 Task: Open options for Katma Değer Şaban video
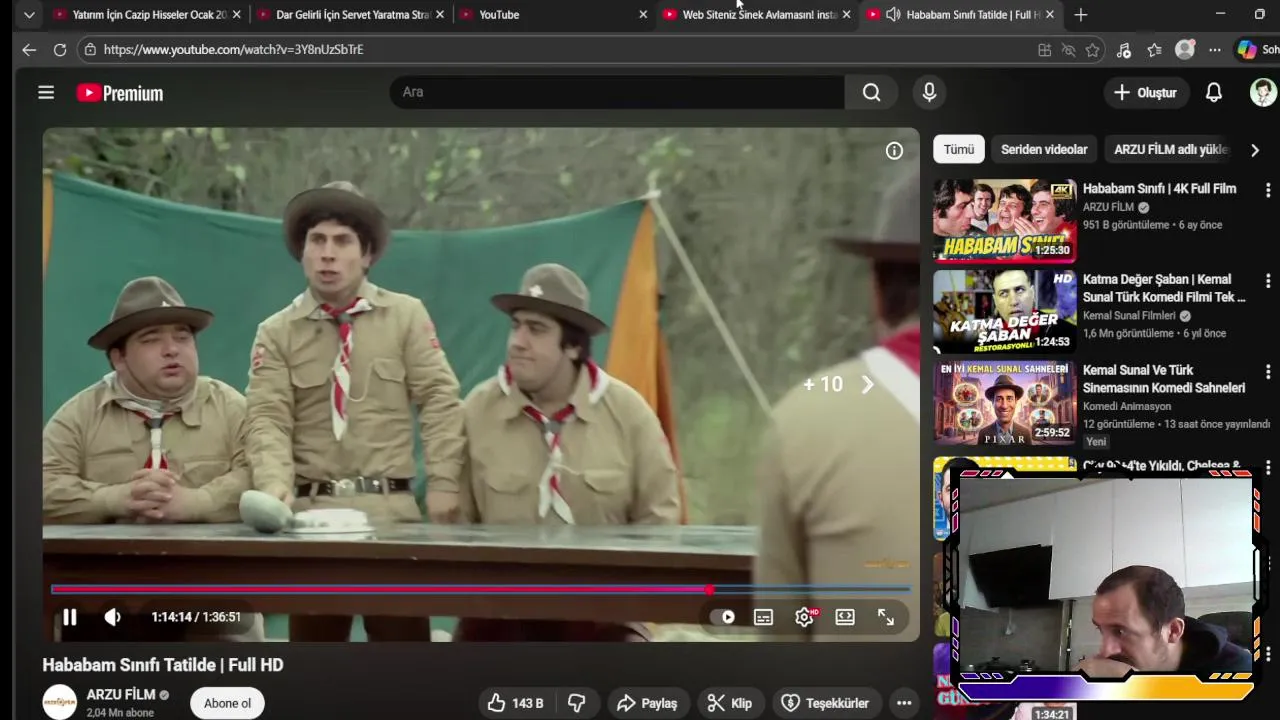point(1268,280)
